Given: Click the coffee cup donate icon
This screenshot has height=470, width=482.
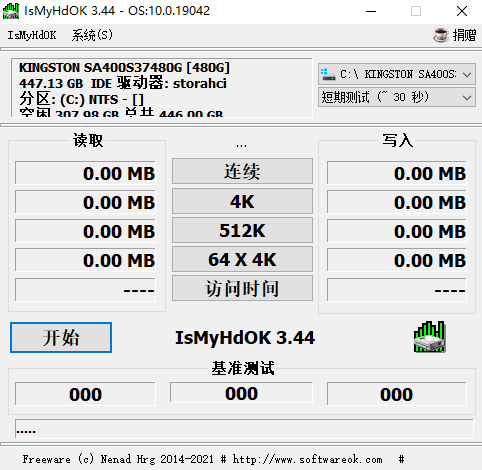Looking at the screenshot, I should click(441, 35).
